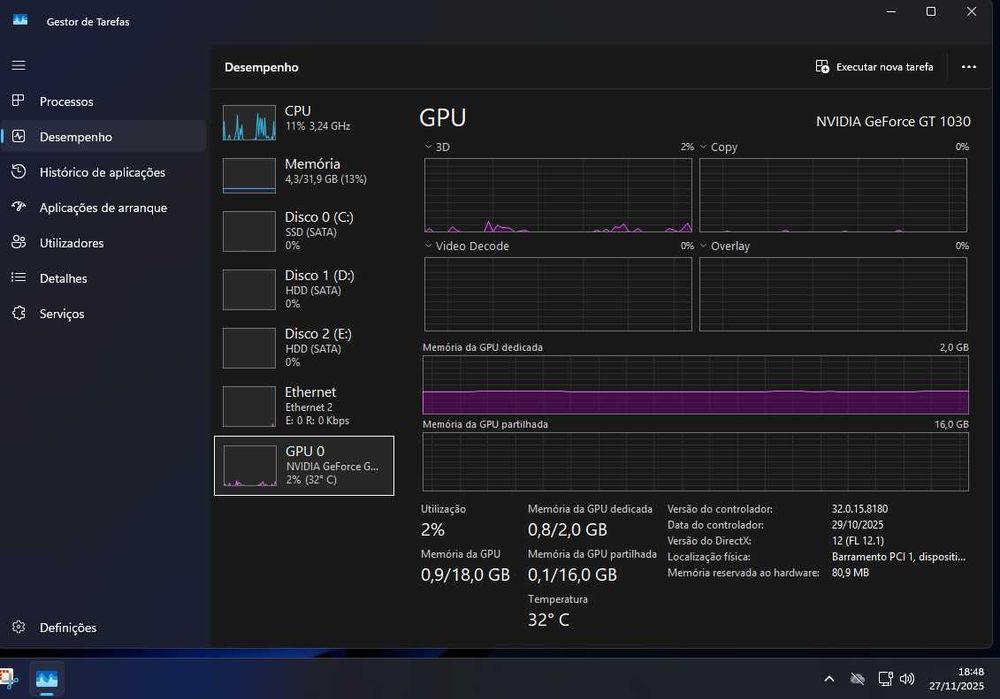1000x699 pixels.
Task: Click the Utilização 2% value
Action: tap(432, 529)
